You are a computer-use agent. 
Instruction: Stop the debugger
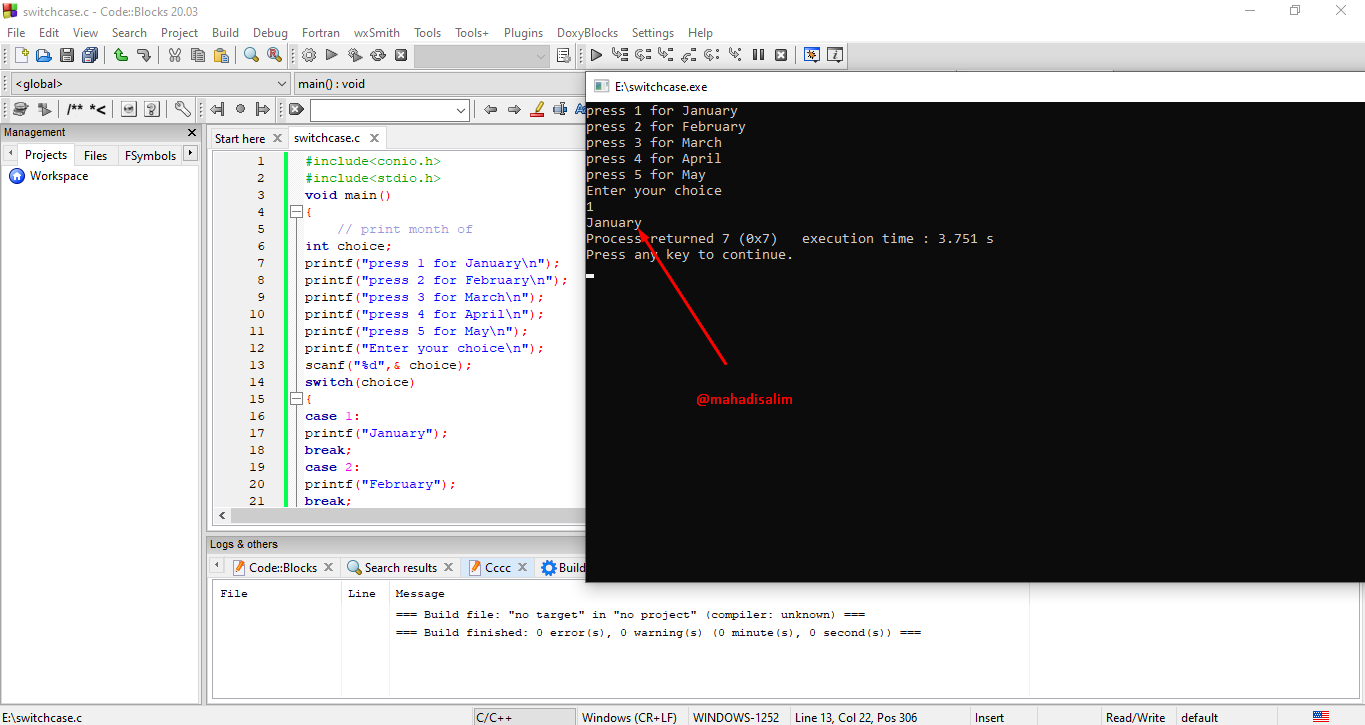(781, 56)
